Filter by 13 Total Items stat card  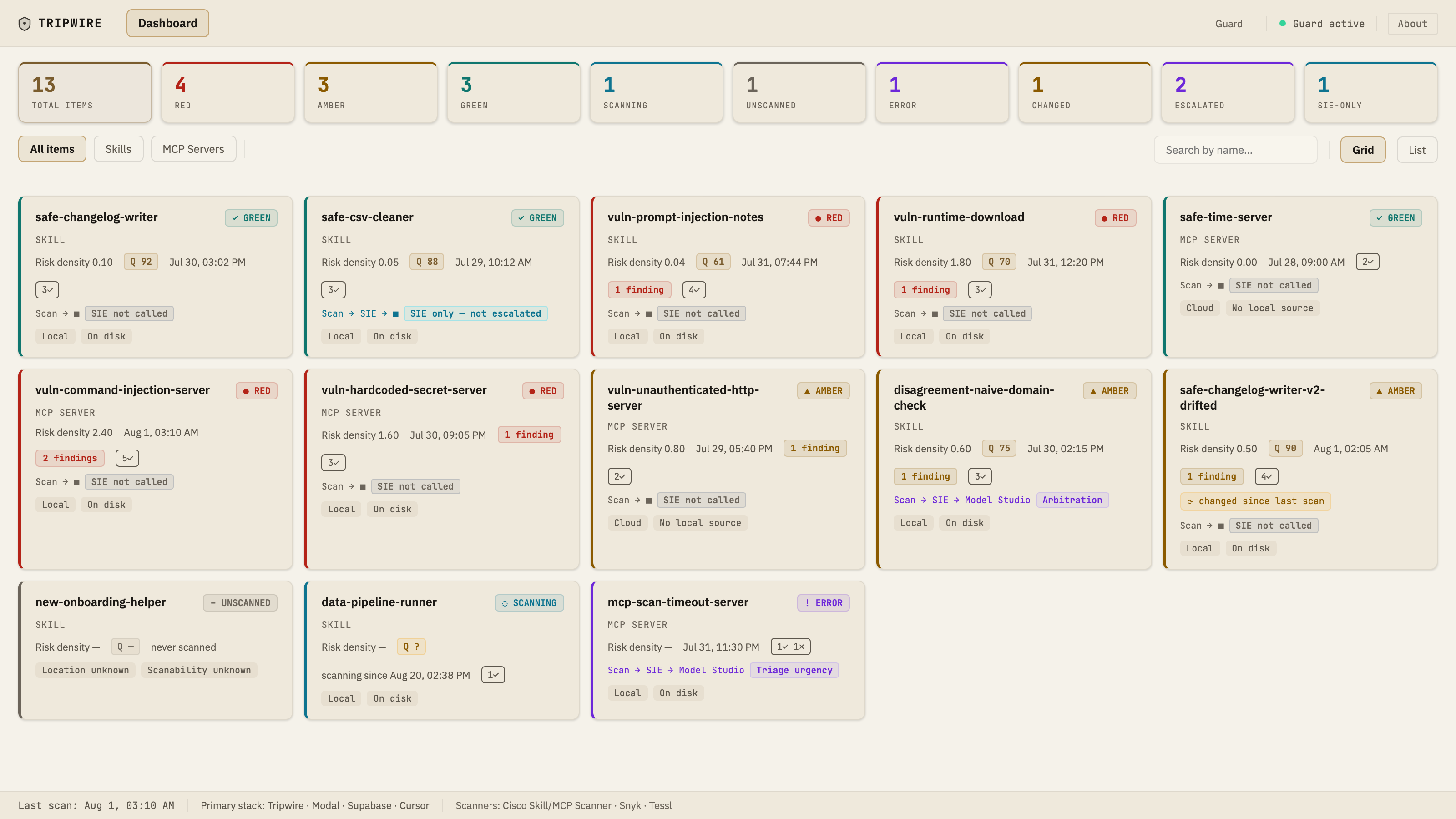[x=85, y=93]
